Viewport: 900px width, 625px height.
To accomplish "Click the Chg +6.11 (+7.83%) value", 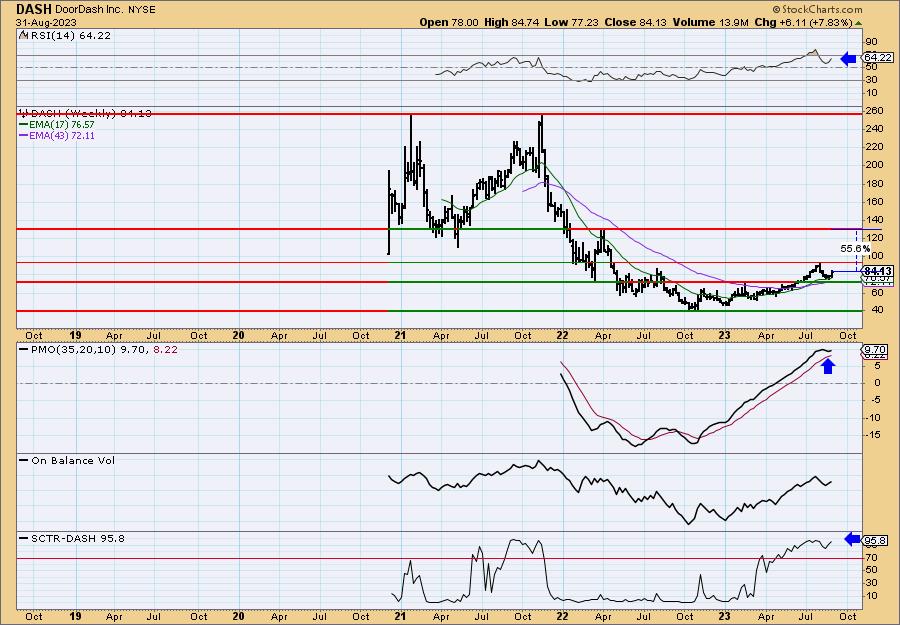I will [x=804, y=22].
